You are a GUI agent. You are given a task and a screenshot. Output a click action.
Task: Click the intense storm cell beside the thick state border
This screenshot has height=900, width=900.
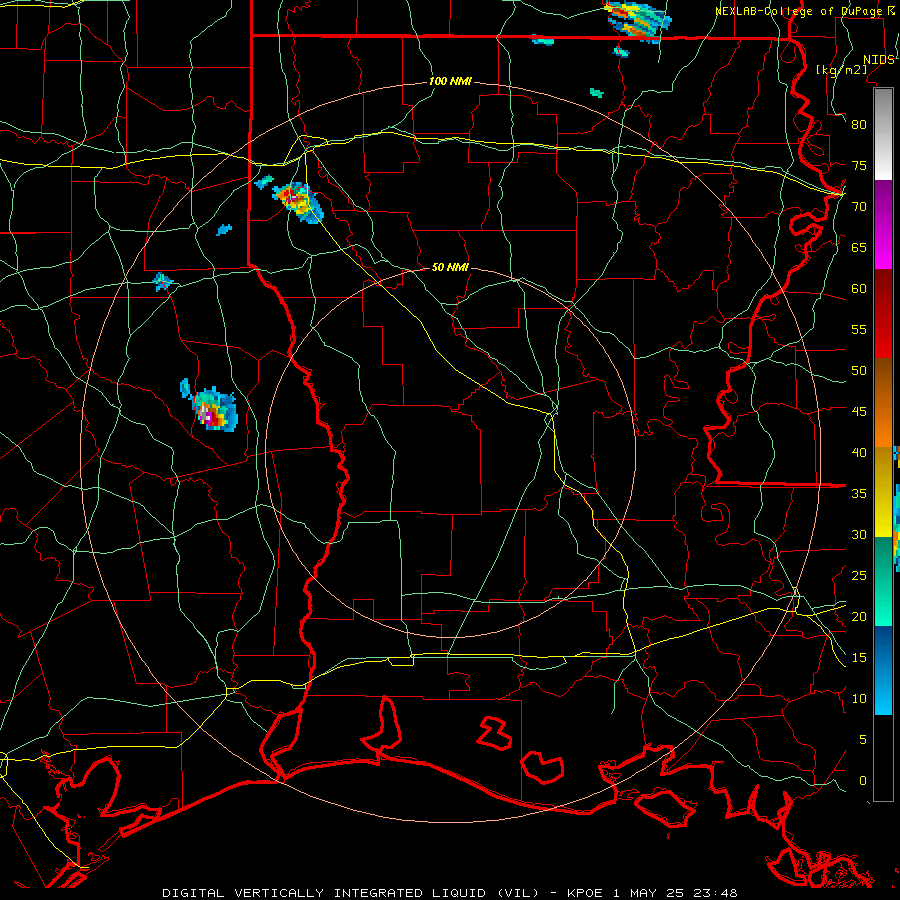[298, 201]
